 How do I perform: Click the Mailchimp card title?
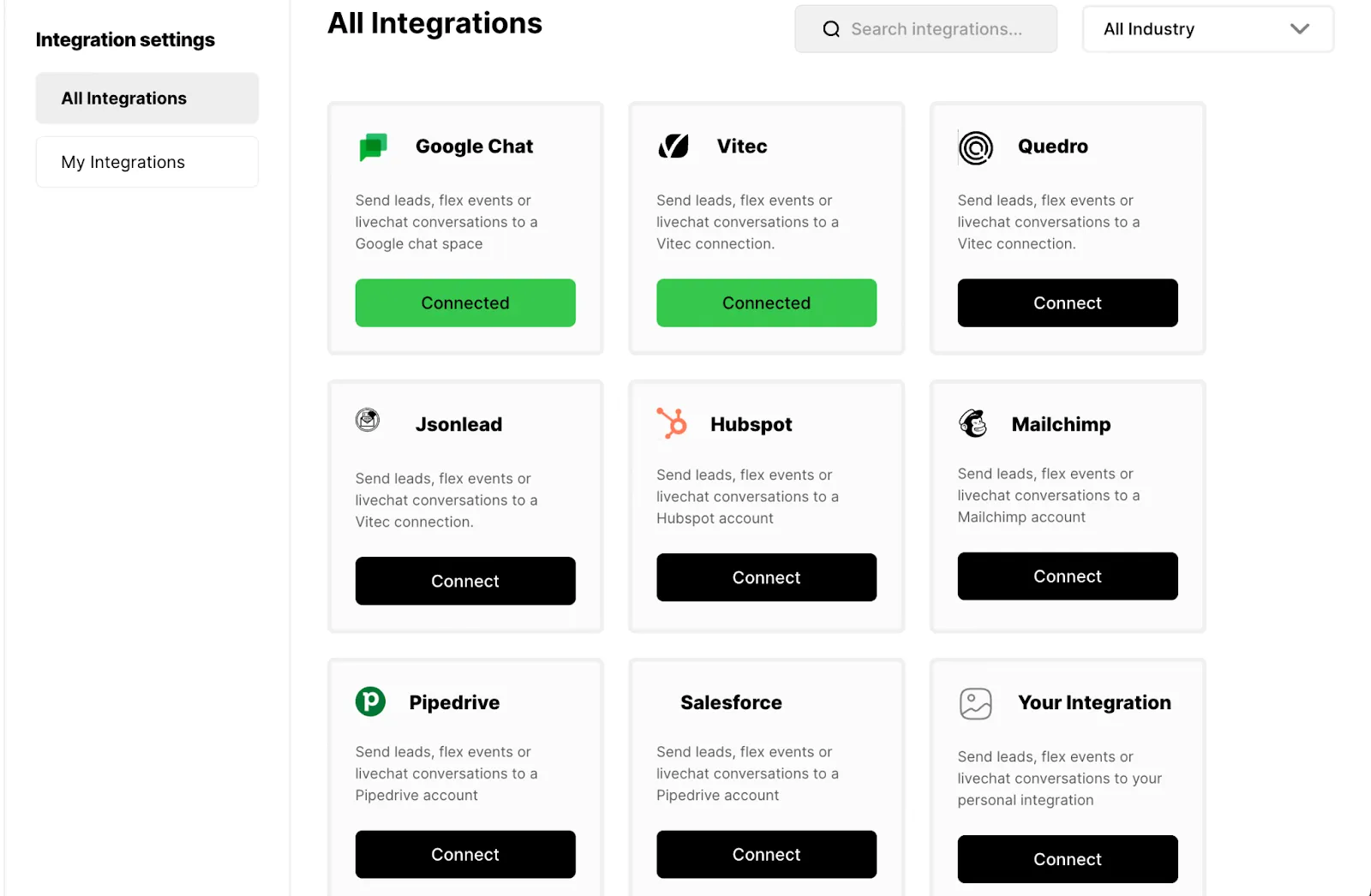click(1061, 425)
